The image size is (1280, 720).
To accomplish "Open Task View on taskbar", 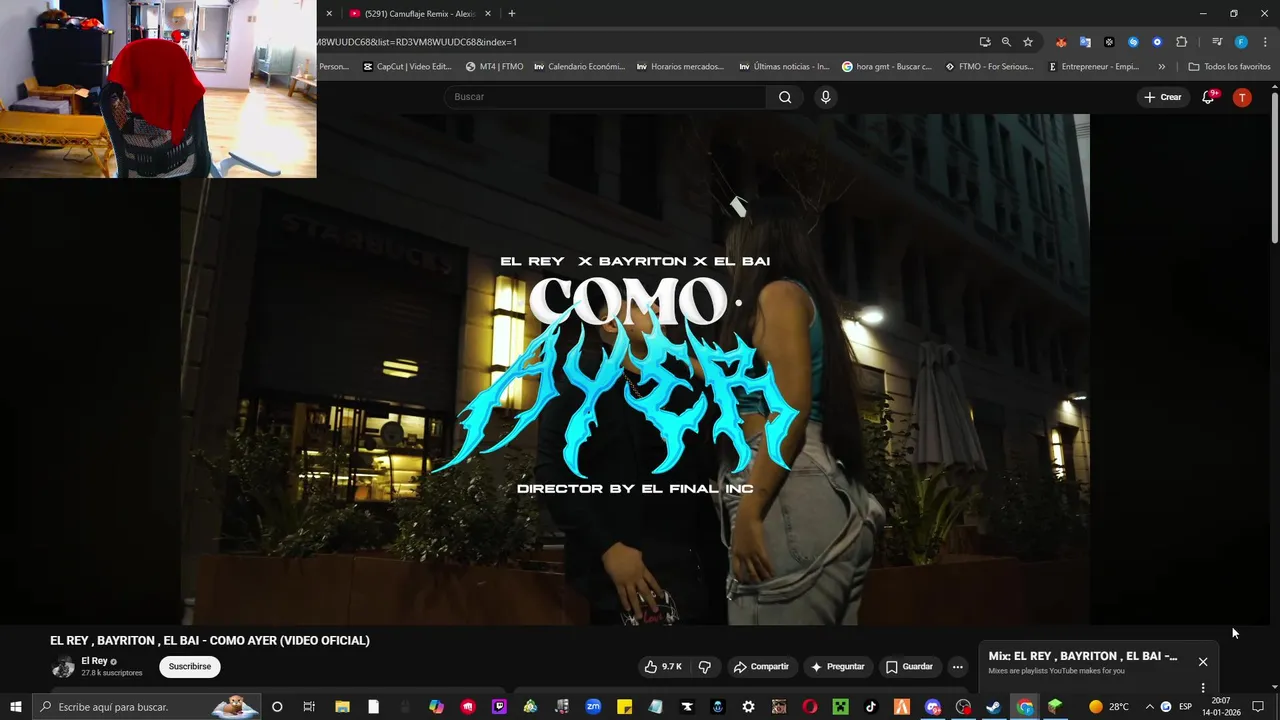I will pyautogui.click(x=309, y=707).
